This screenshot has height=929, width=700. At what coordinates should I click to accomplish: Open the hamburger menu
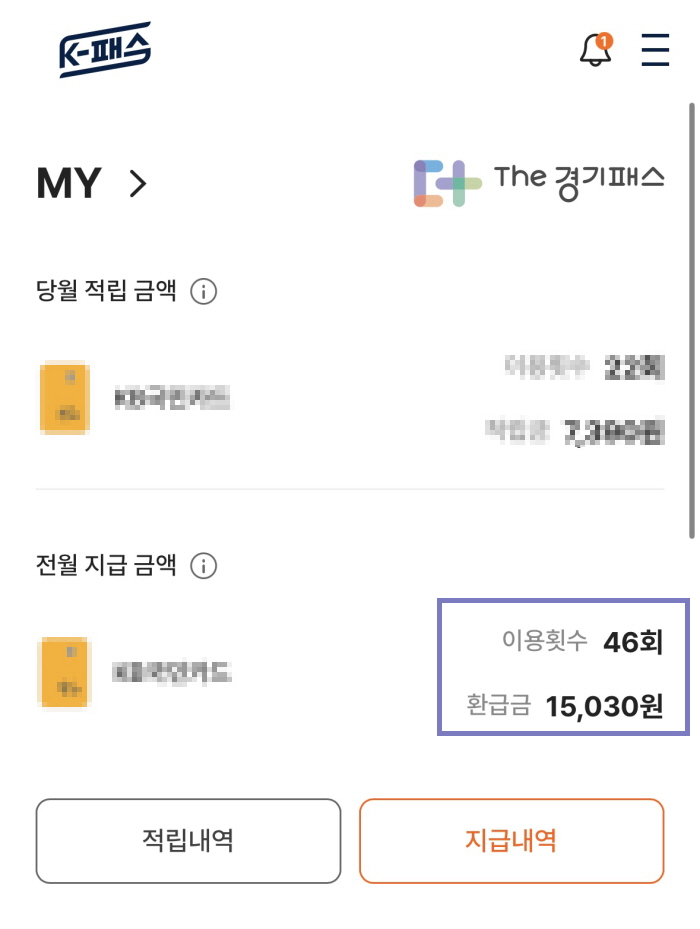[x=655, y=50]
